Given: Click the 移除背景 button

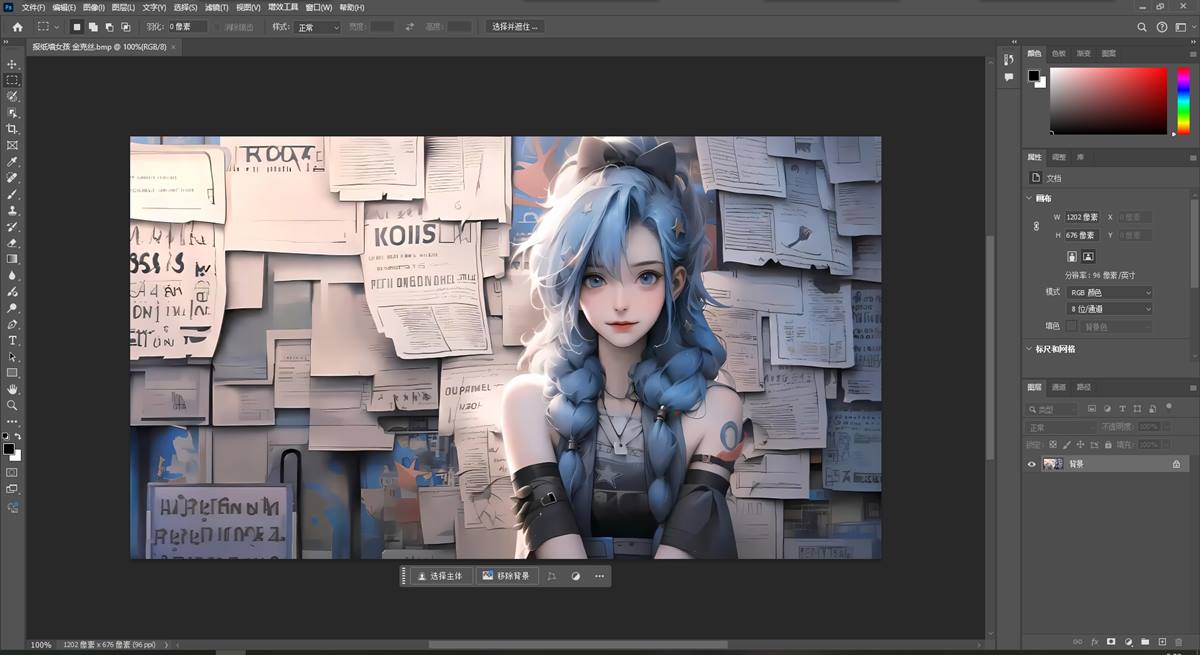Looking at the screenshot, I should (506, 576).
